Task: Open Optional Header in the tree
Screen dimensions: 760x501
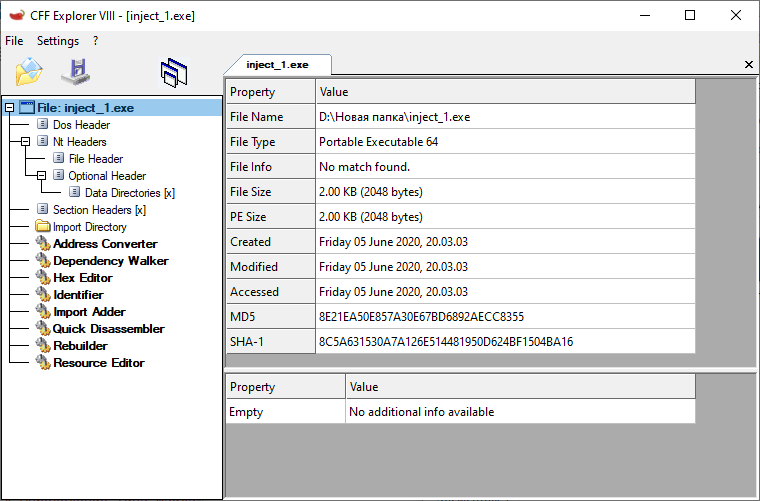Action: click(107, 175)
